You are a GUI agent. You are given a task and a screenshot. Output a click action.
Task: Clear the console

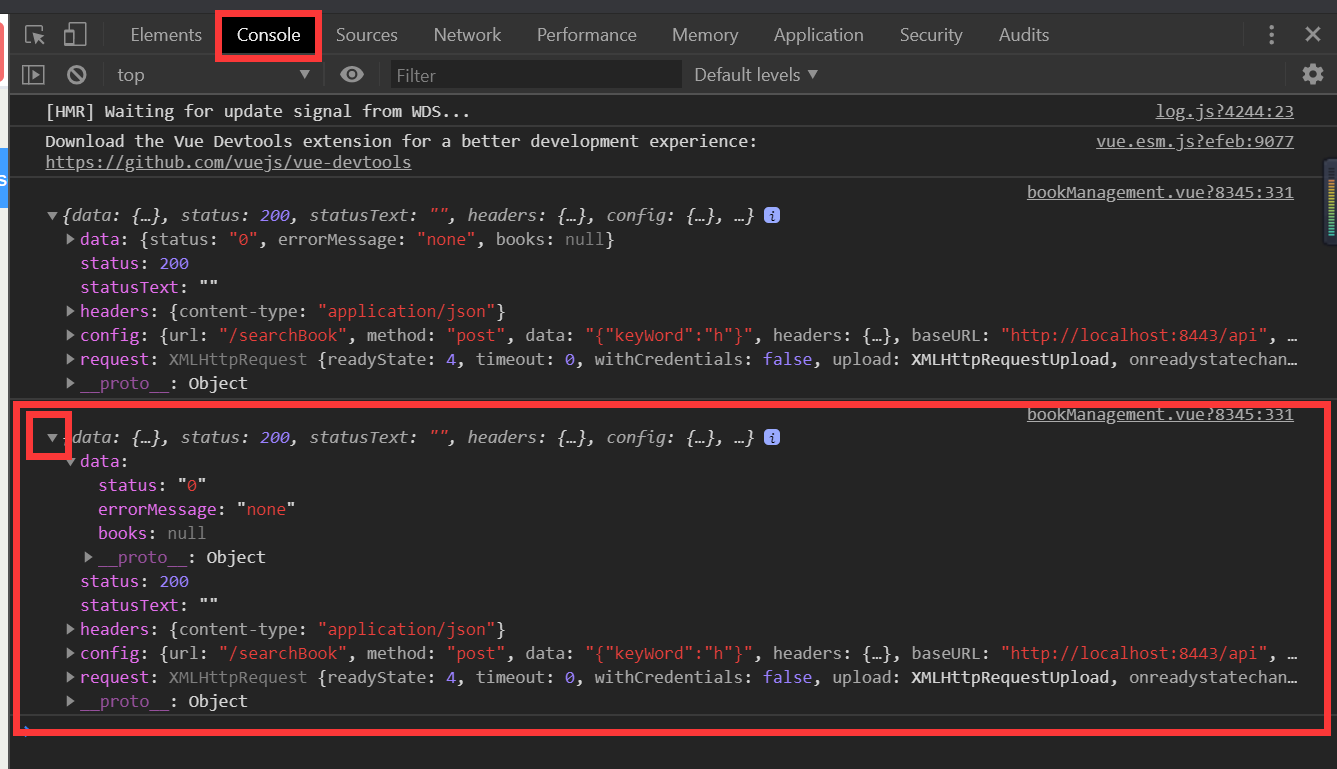(75, 74)
